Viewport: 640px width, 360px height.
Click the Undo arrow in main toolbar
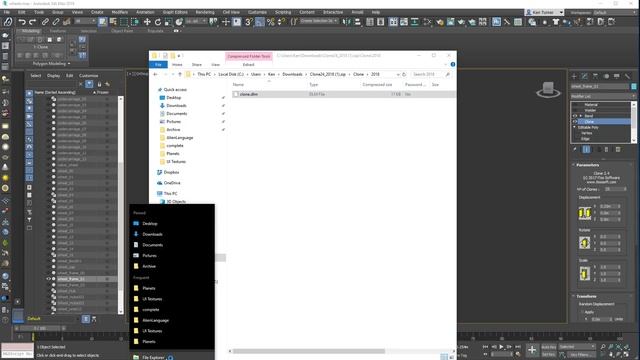(x=22, y=22)
